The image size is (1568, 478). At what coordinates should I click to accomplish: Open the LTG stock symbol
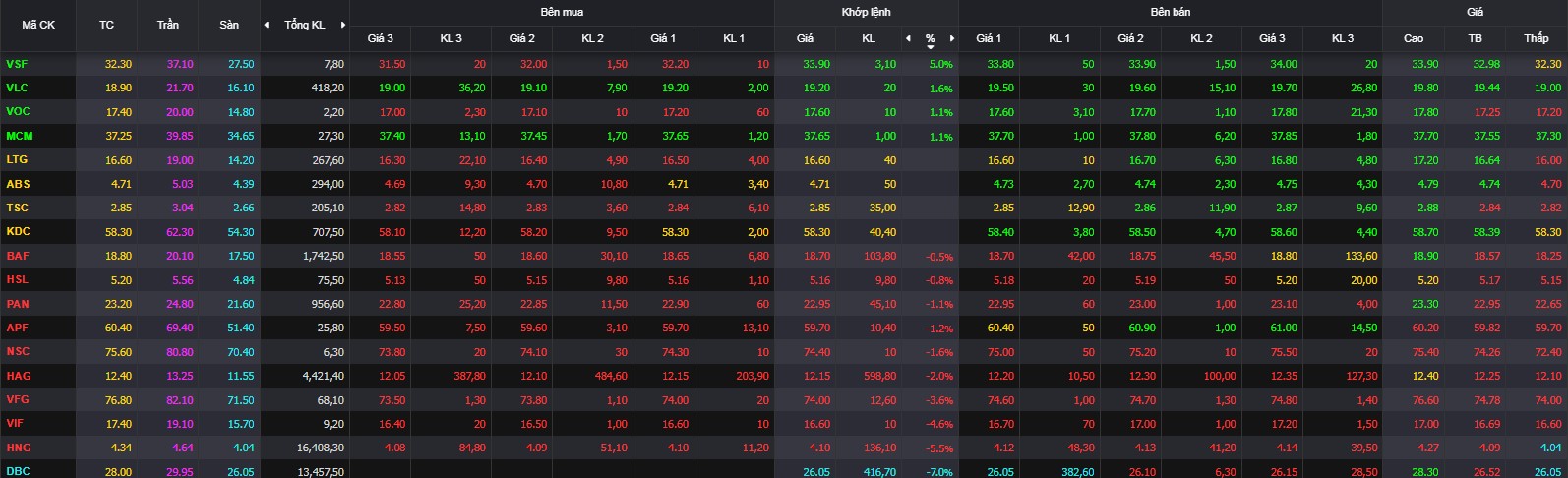pos(17,159)
